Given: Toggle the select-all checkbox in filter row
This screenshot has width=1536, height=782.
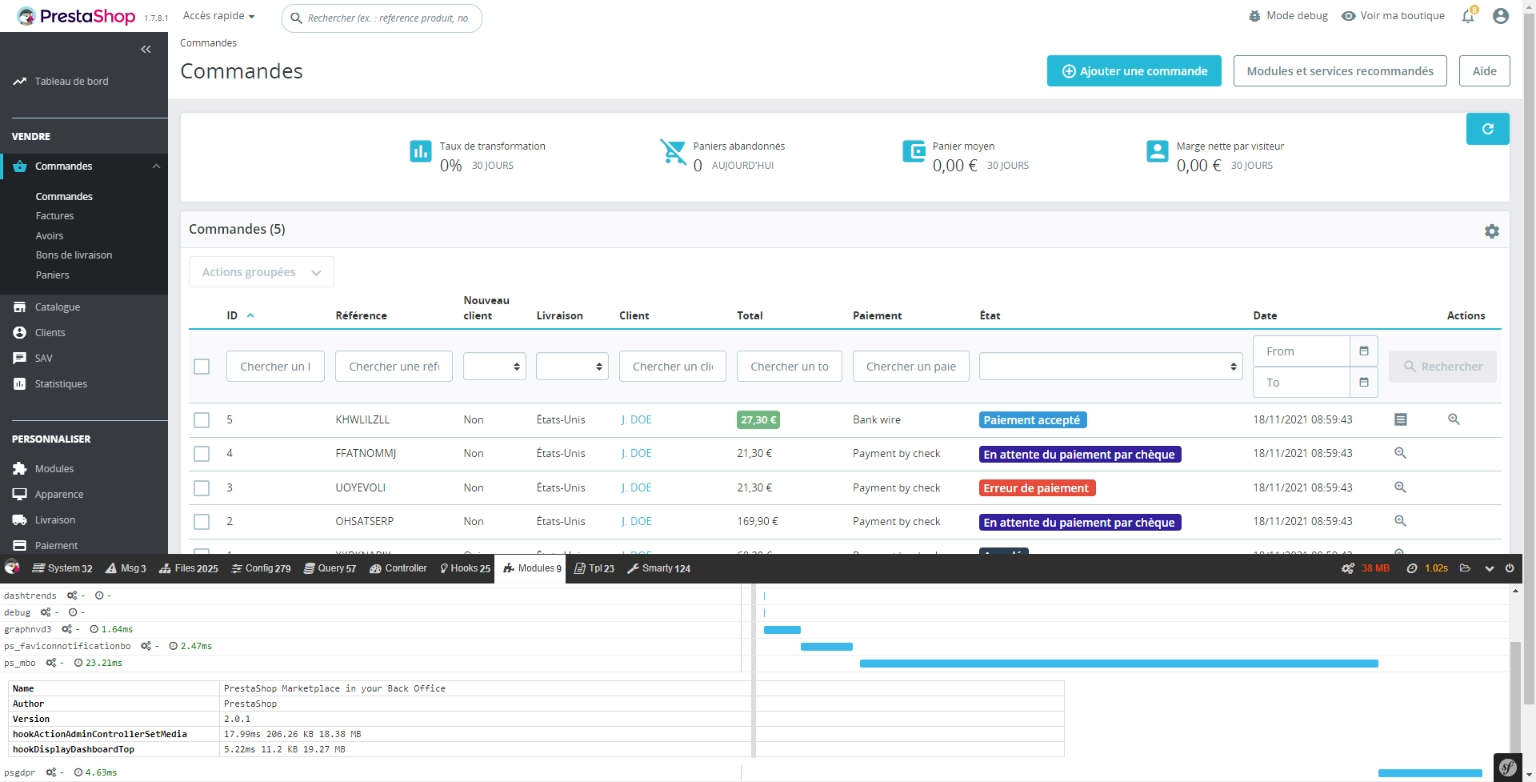Looking at the screenshot, I should click(x=202, y=367).
